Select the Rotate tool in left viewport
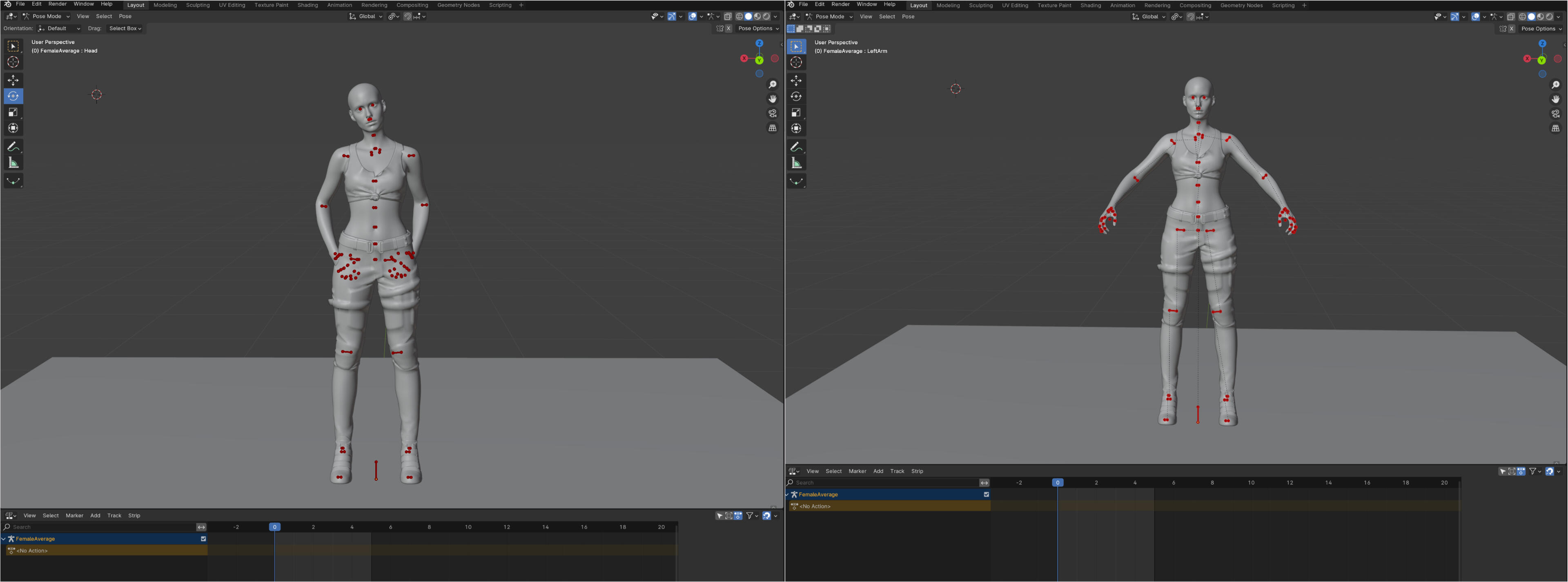The height and width of the screenshot is (582, 1568). coord(13,96)
